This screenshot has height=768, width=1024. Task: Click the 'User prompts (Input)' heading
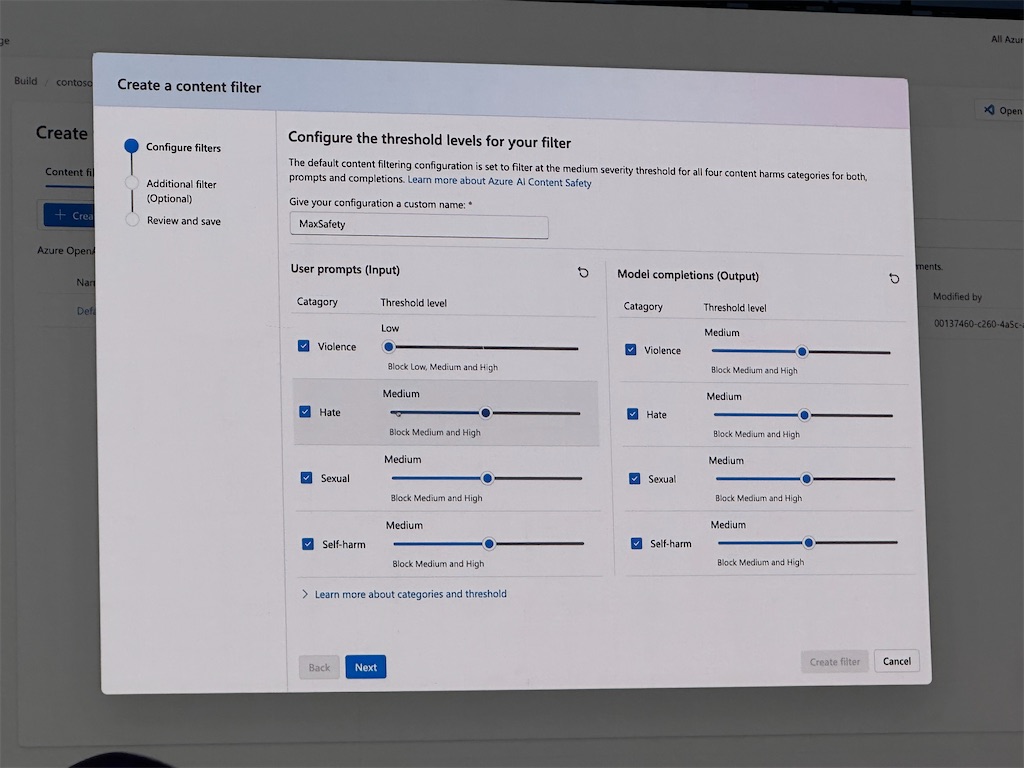(345, 269)
